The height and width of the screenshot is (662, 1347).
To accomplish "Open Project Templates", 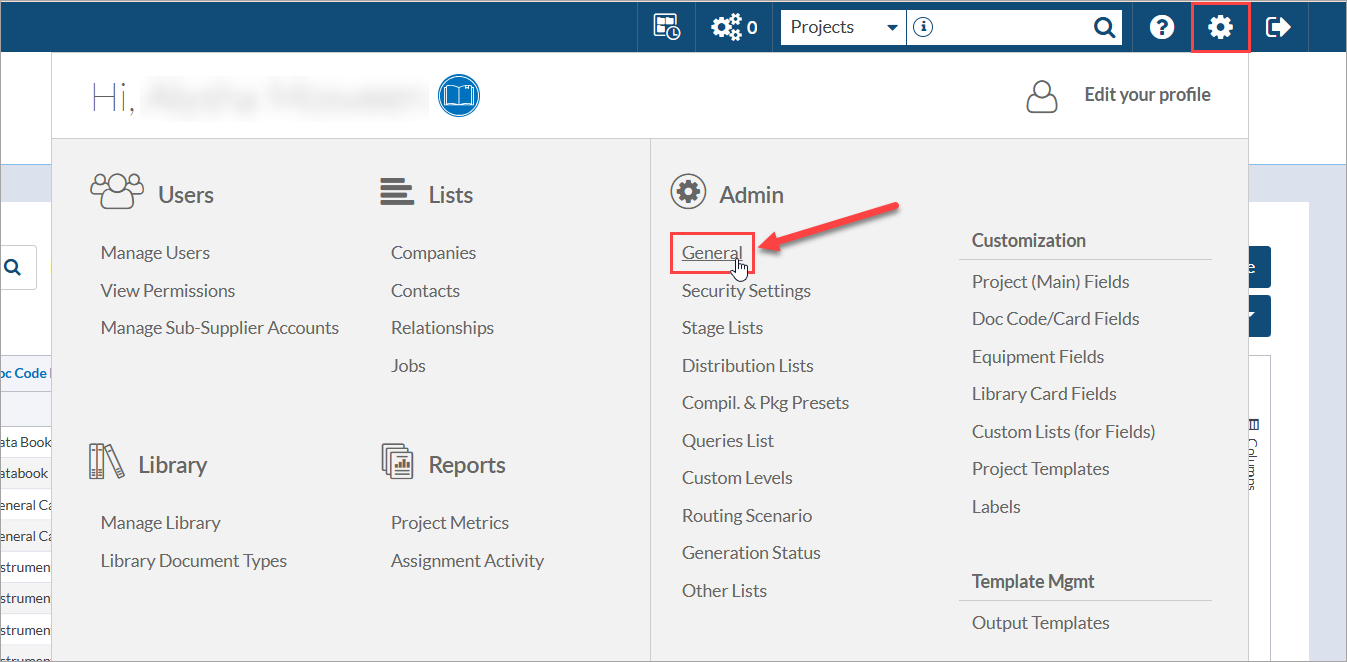I will pos(1040,469).
